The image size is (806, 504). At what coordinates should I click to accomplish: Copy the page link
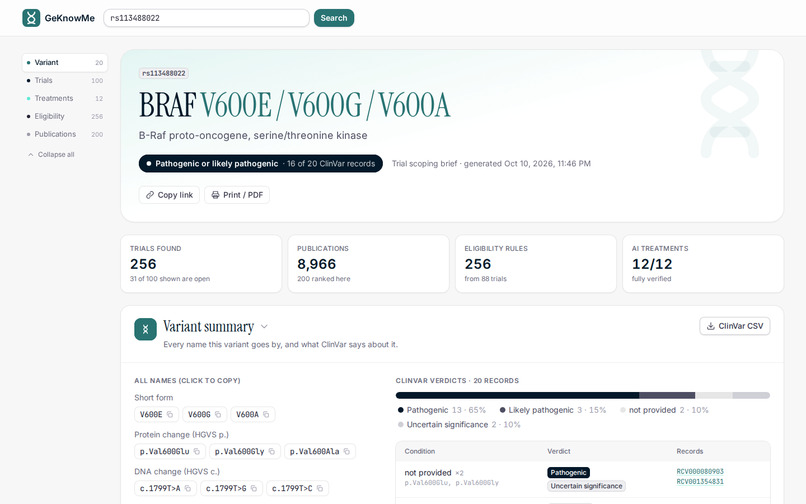coord(169,195)
